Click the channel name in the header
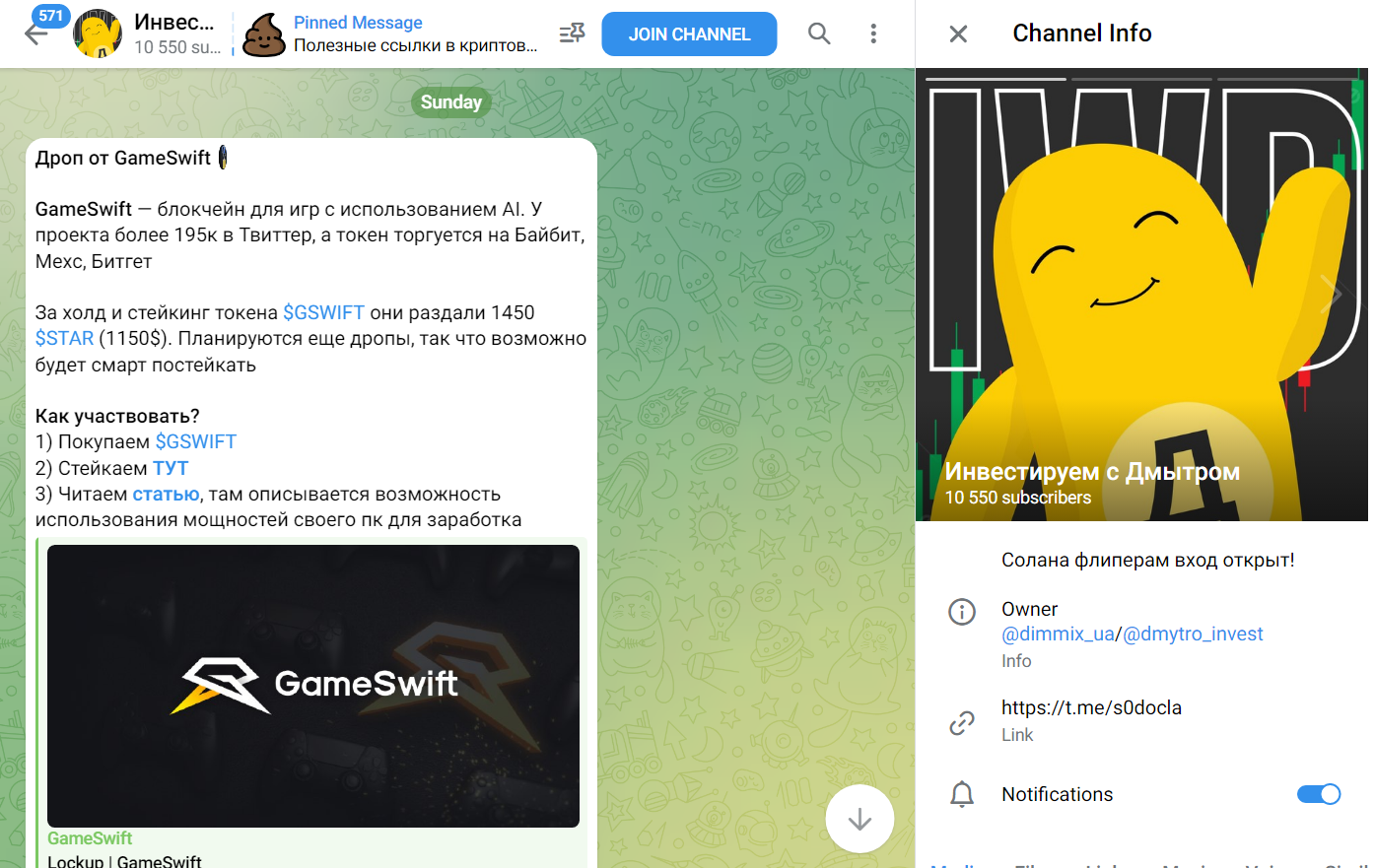1375x868 pixels. click(173, 22)
